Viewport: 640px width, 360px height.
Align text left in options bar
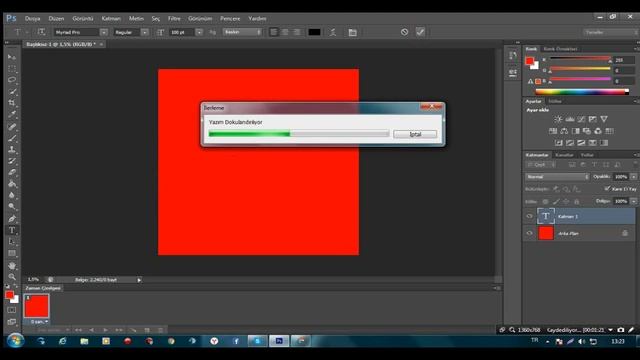(273, 32)
